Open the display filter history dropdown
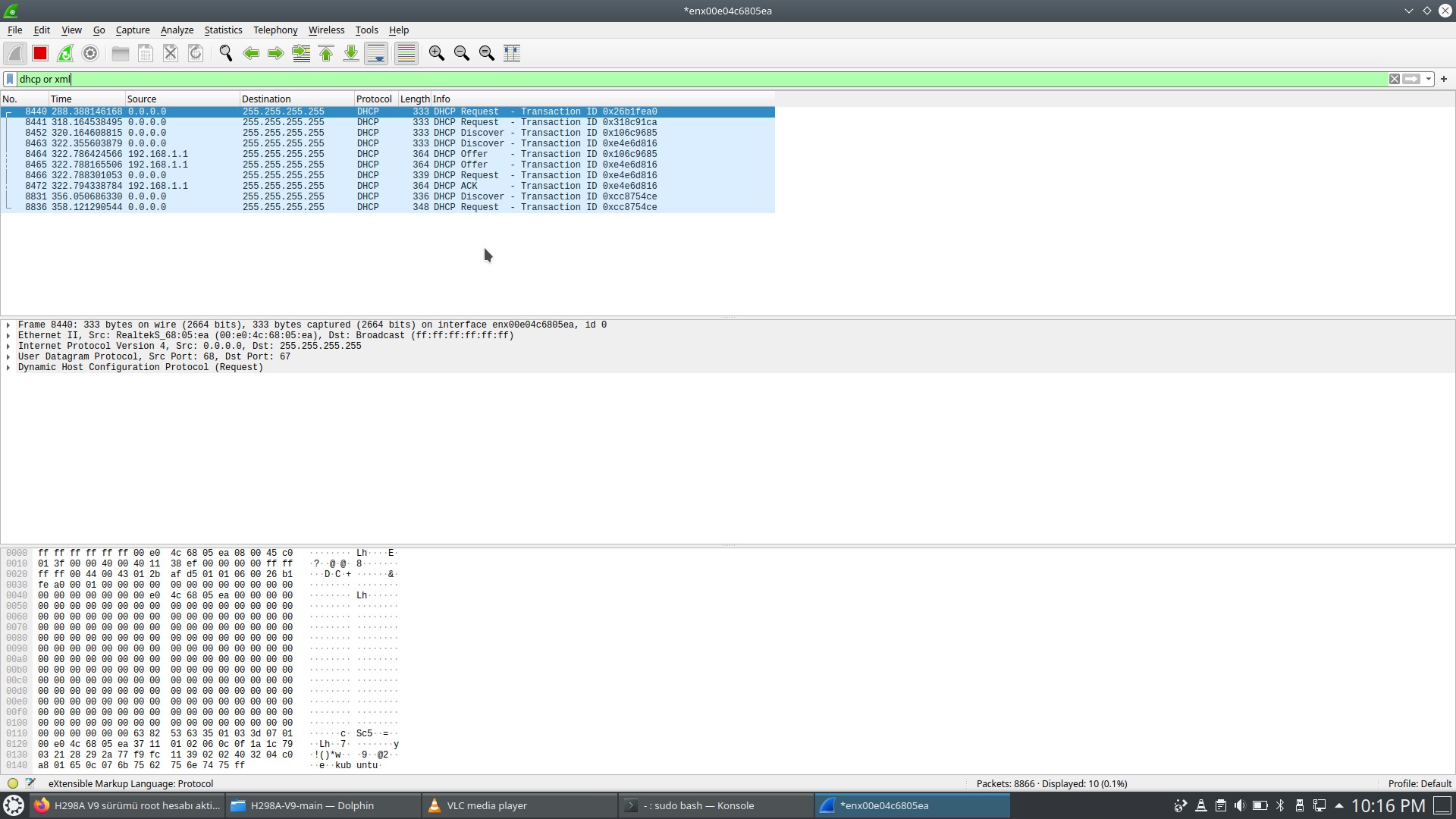The image size is (1456, 819). [1429, 79]
